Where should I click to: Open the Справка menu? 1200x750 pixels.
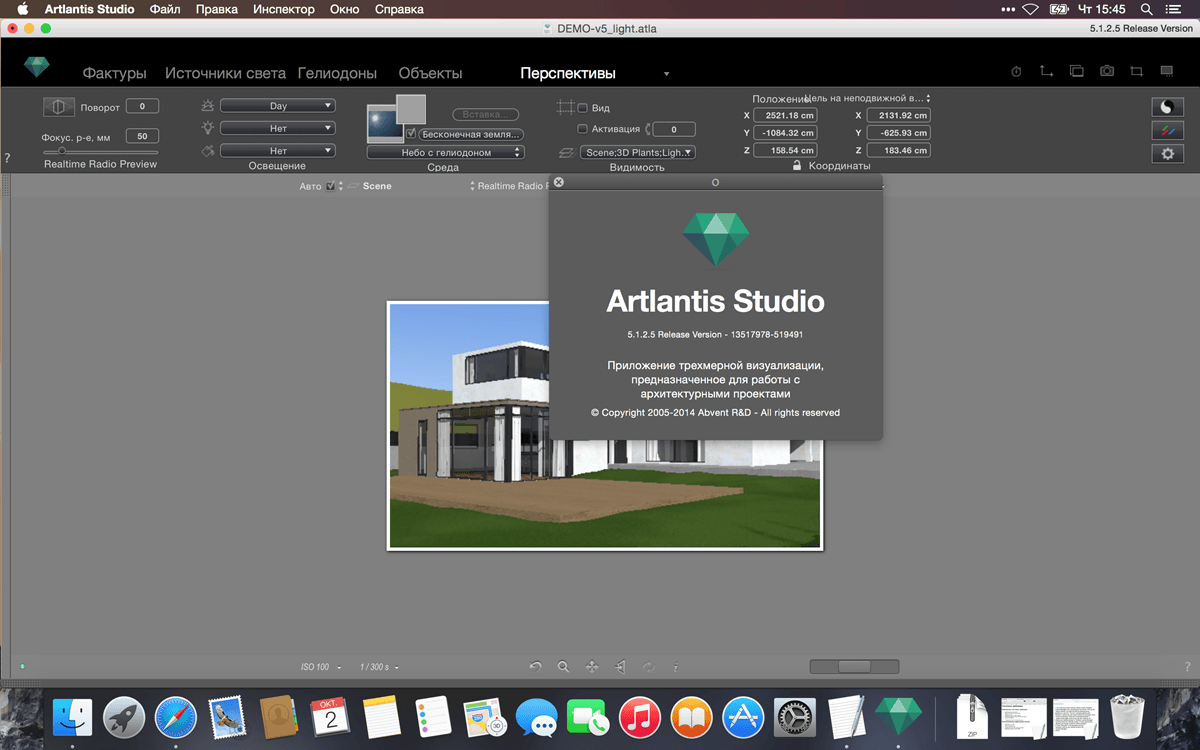pos(398,9)
